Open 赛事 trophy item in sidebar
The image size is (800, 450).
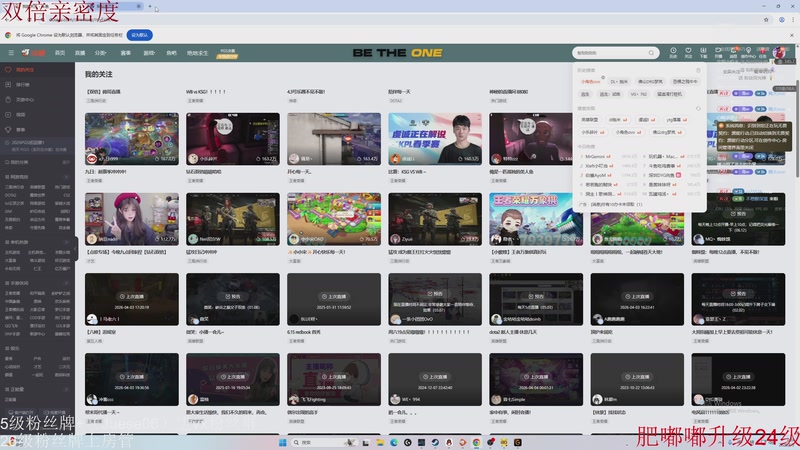(x=37, y=130)
